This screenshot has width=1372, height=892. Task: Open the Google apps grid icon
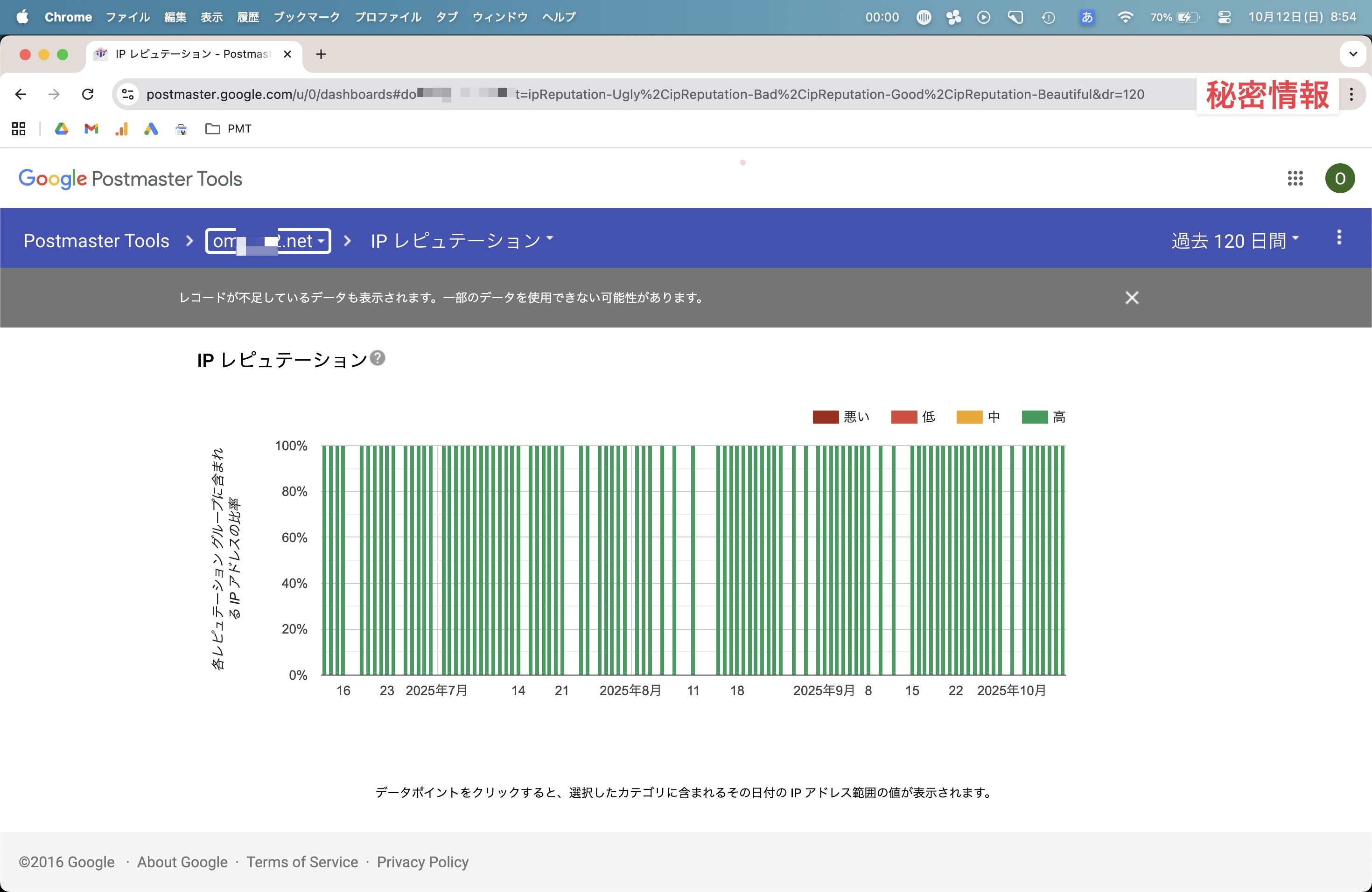pos(1295,179)
